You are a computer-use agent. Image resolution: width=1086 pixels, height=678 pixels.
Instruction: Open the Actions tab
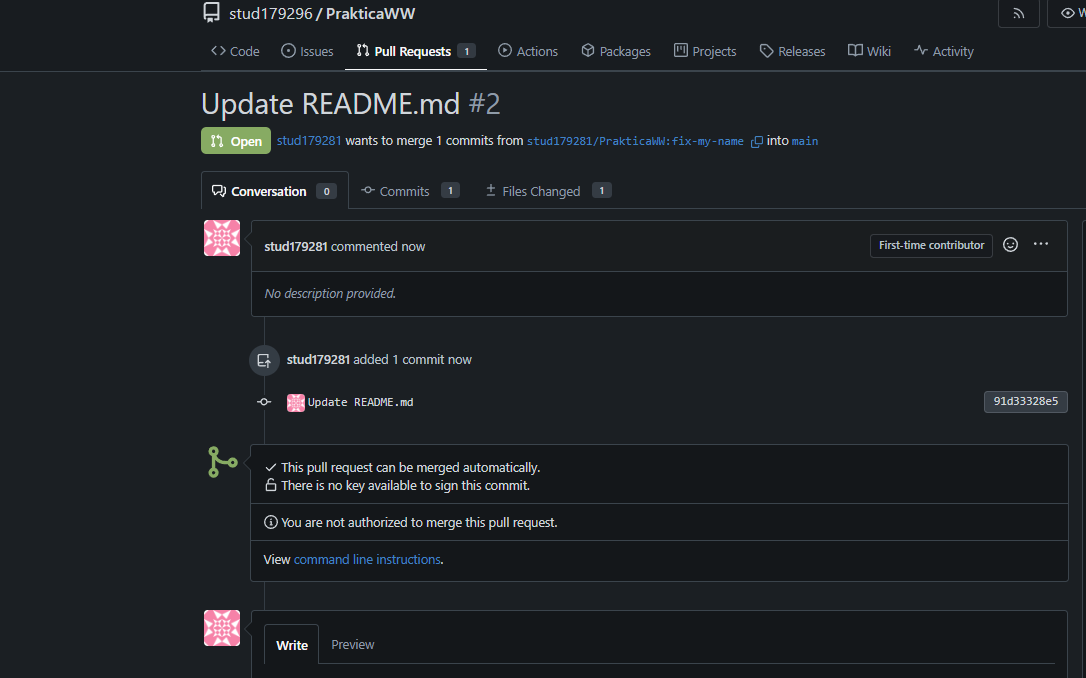pyautogui.click(x=528, y=51)
